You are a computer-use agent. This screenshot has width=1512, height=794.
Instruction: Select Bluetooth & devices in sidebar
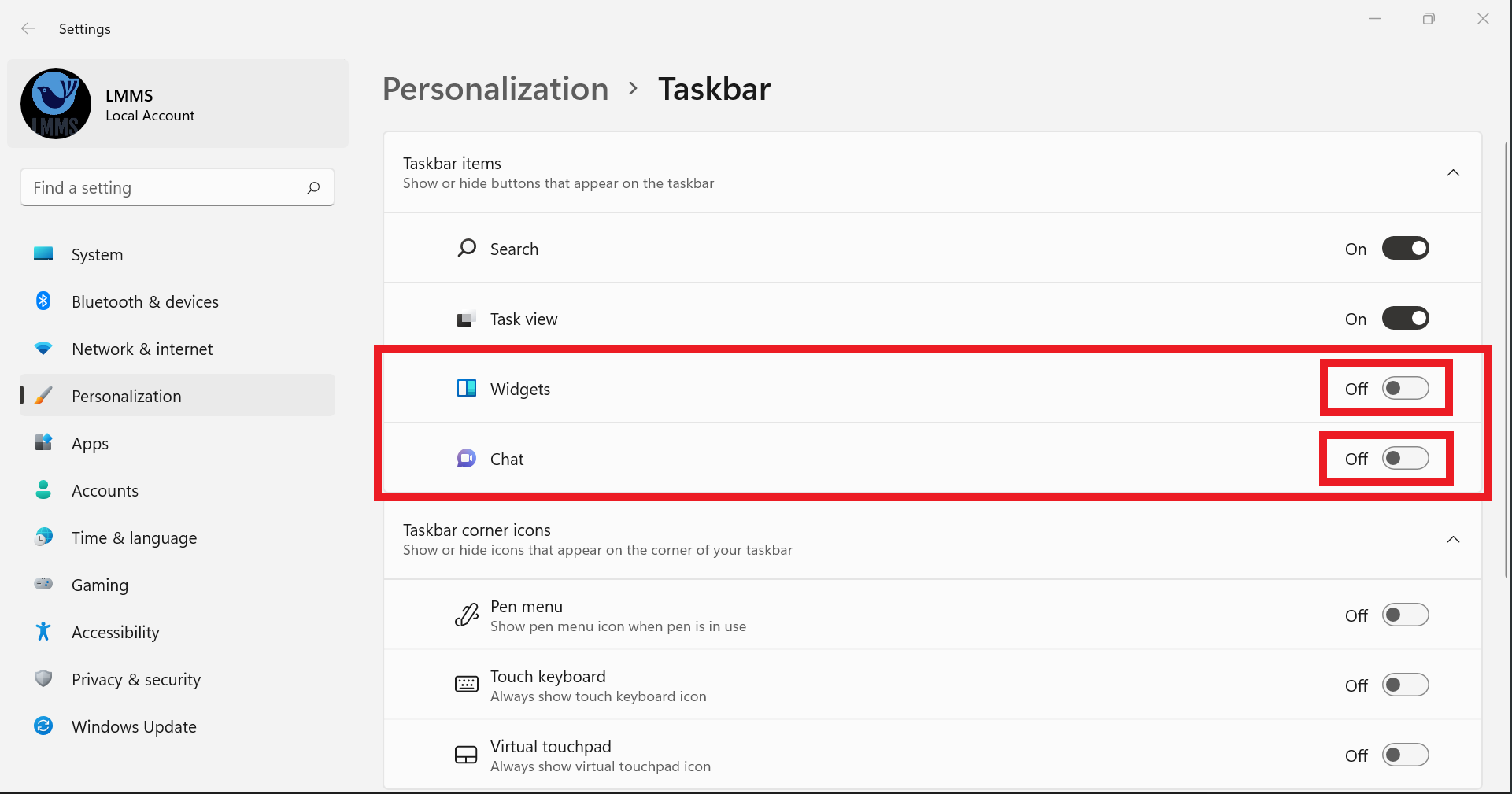coord(145,301)
